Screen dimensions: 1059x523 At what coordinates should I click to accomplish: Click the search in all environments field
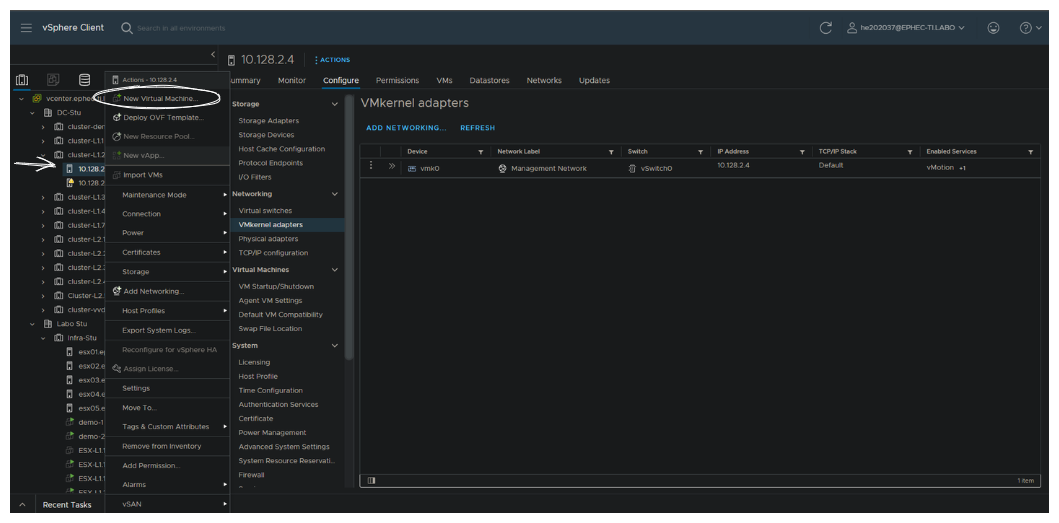click(181, 28)
